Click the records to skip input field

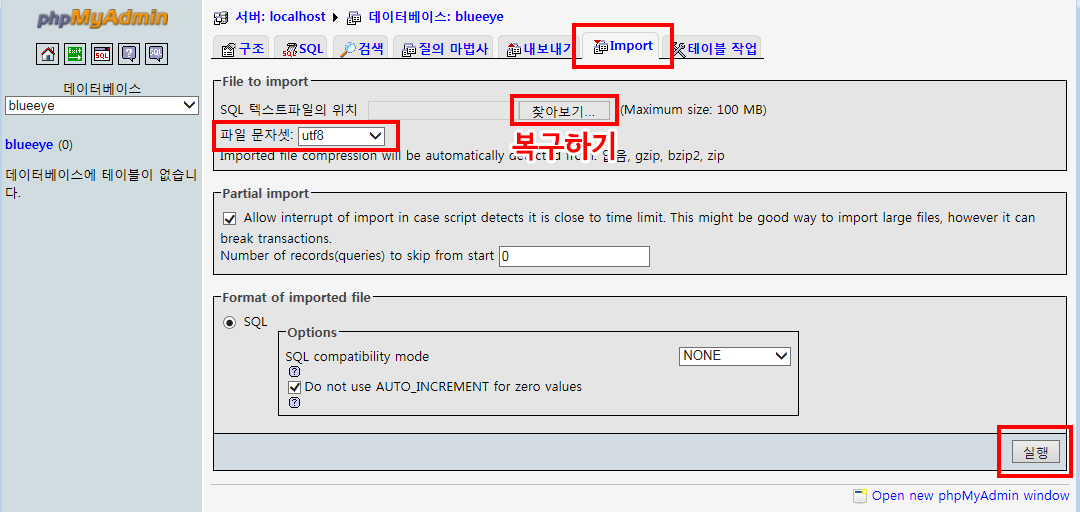point(574,257)
